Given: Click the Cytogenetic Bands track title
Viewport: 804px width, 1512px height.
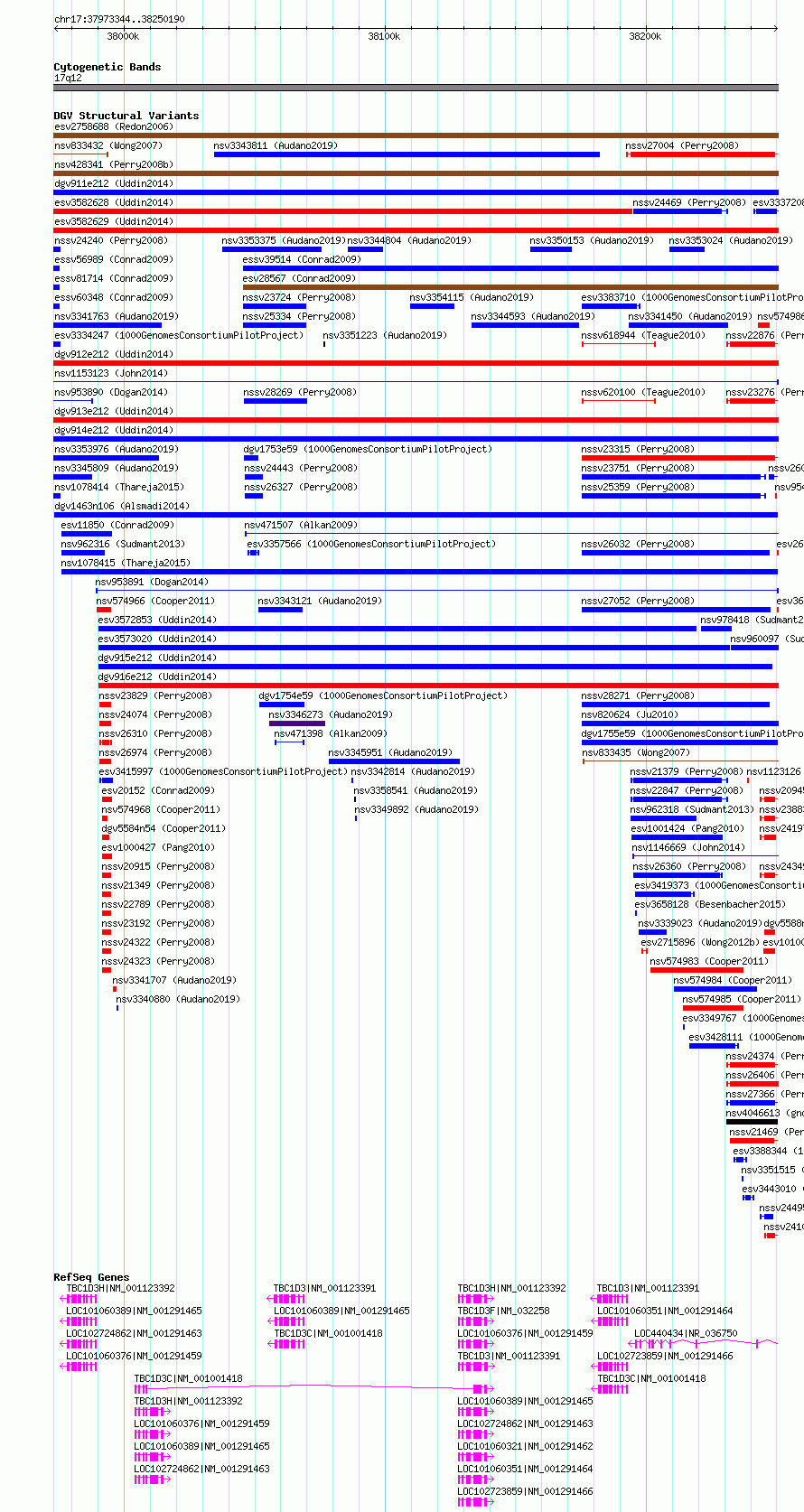Looking at the screenshot, I should point(108,67).
